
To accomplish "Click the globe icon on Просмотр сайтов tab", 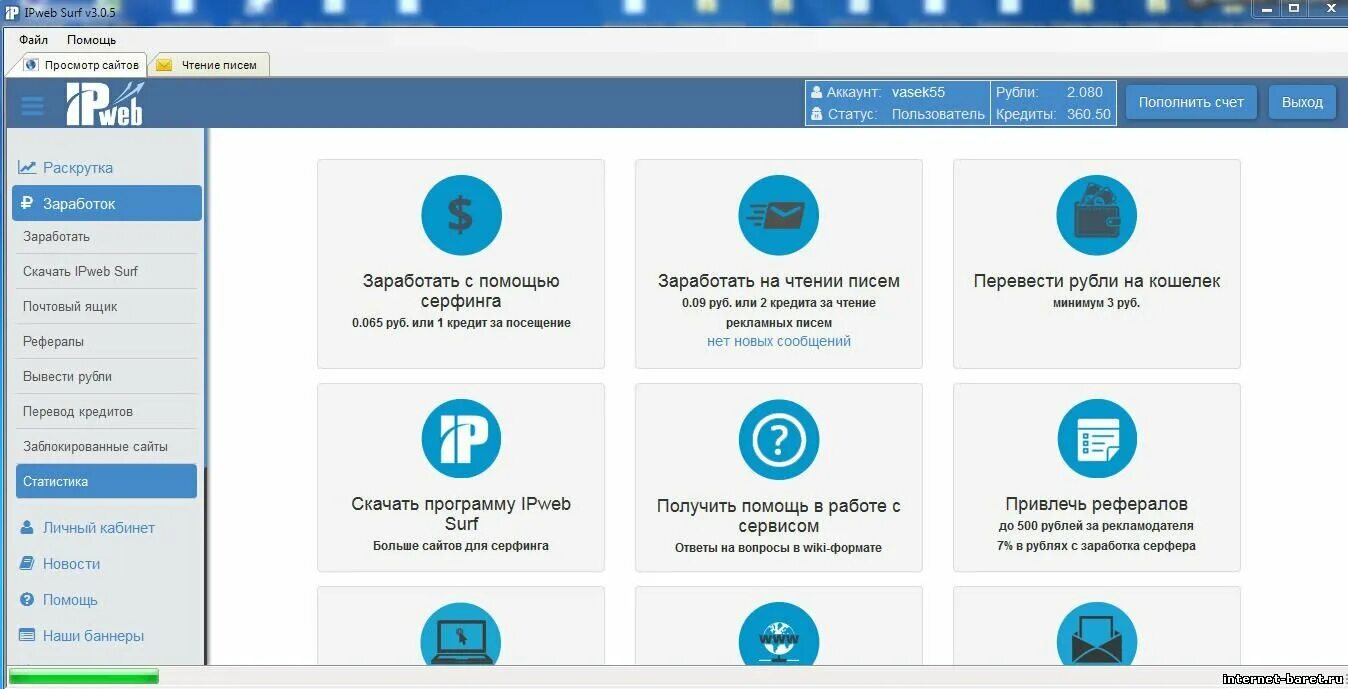I will click(31, 65).
